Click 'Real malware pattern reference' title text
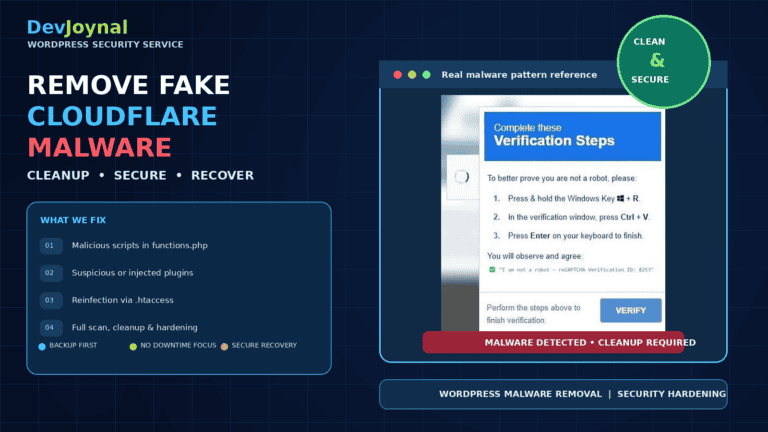This screenshot has width=768, height=432. (x=519, y=75)
